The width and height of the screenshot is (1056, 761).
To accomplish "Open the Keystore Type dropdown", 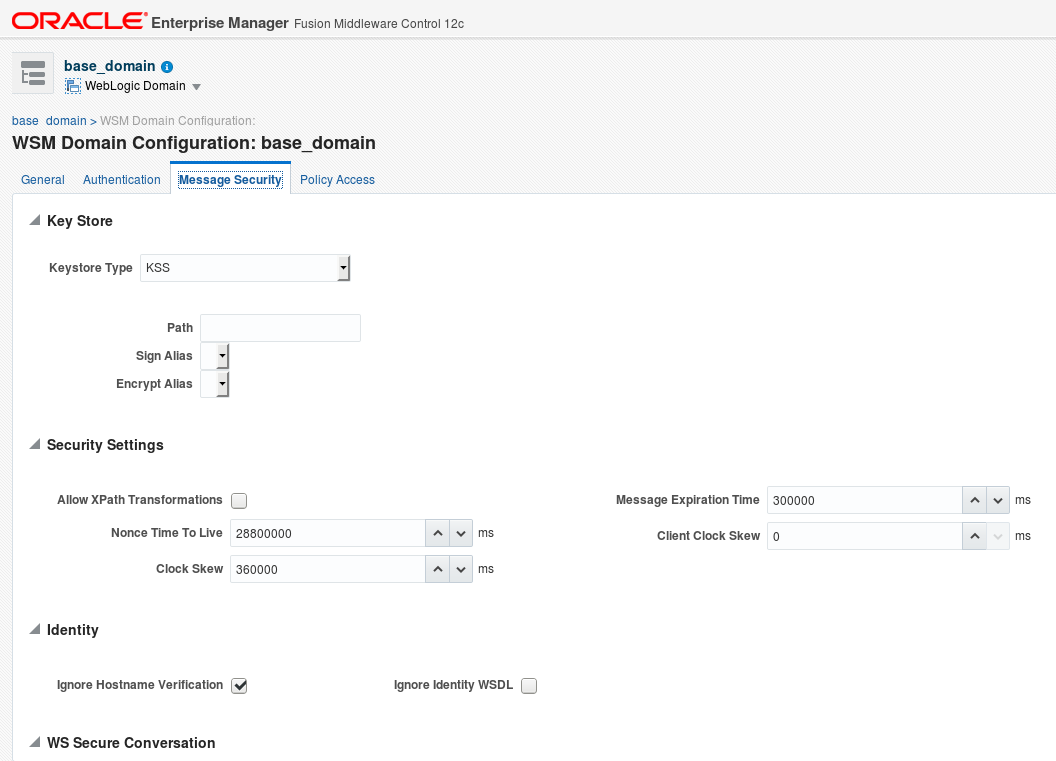I will click(x=343, y=268).
